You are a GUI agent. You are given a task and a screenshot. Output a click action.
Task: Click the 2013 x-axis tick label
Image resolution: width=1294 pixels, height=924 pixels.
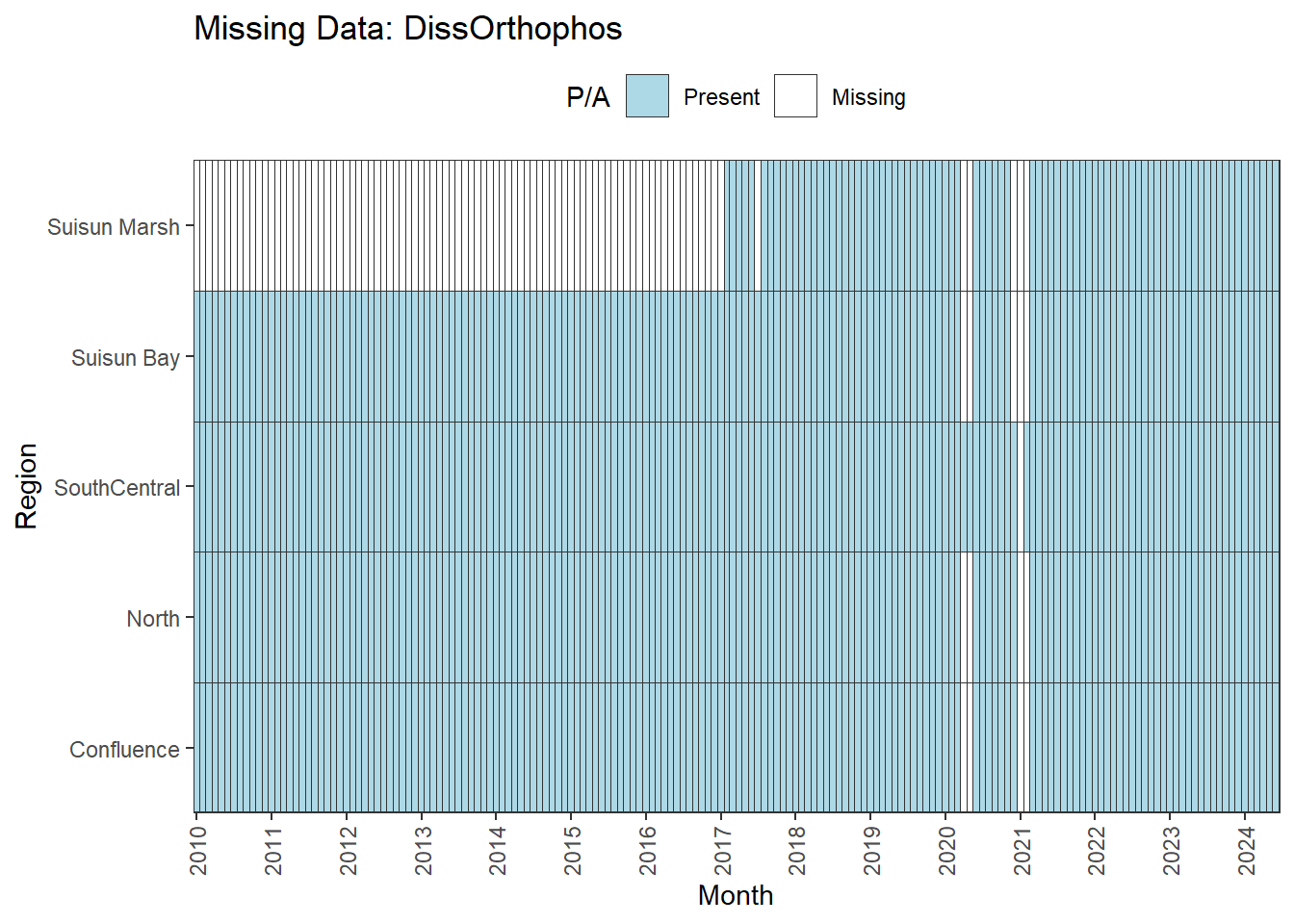point(423,850)
